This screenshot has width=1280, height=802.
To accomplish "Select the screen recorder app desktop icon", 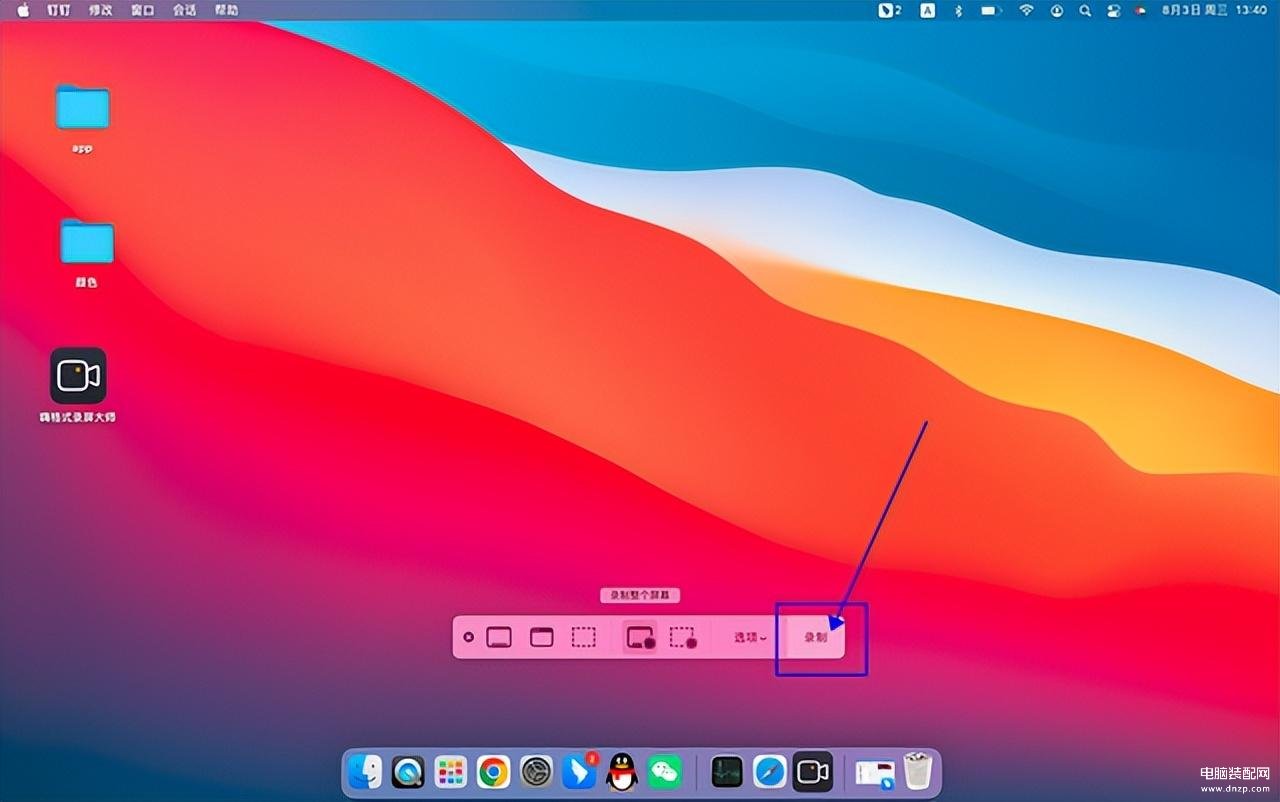I will click(x=78, y=376).
